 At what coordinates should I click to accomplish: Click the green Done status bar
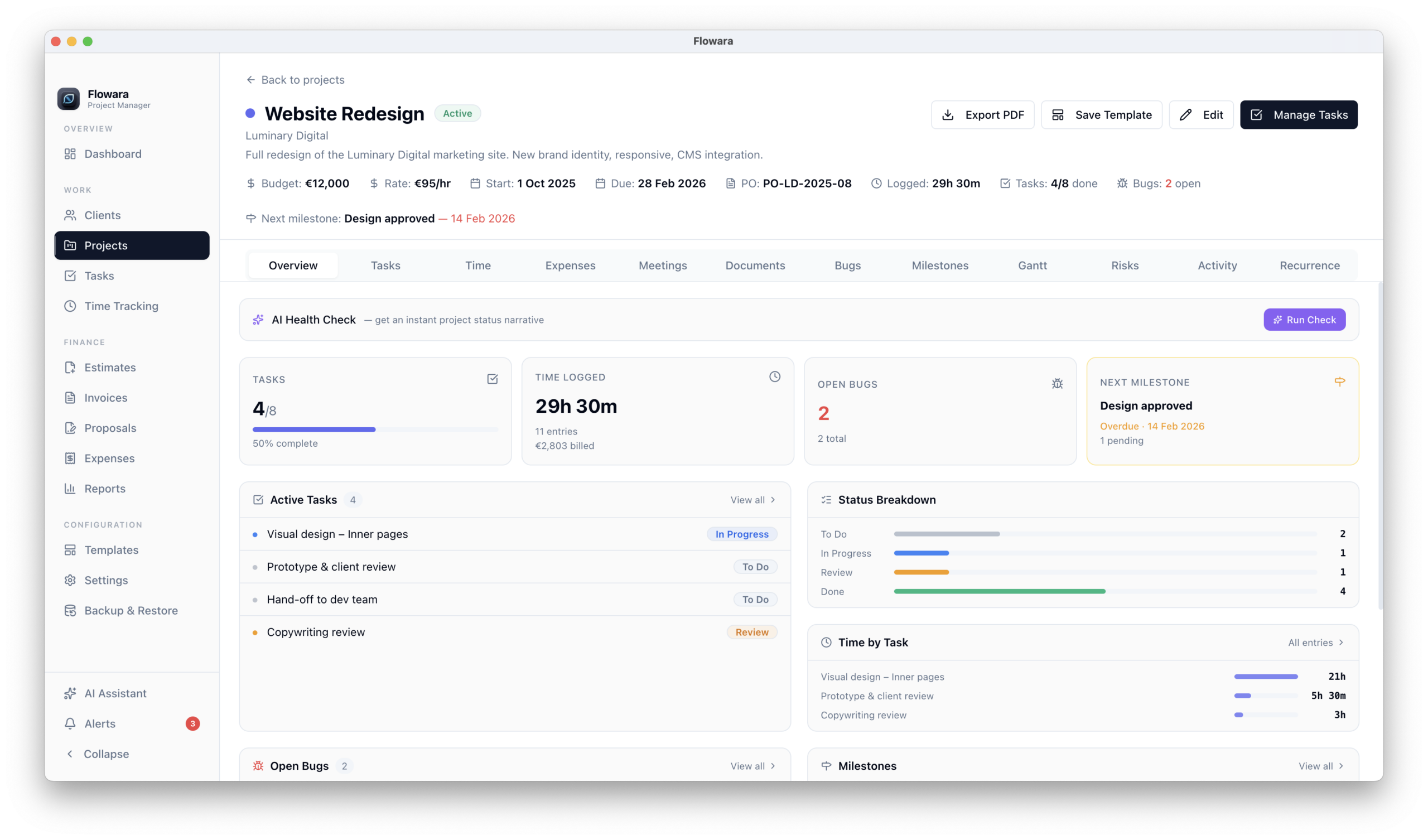1000,591
